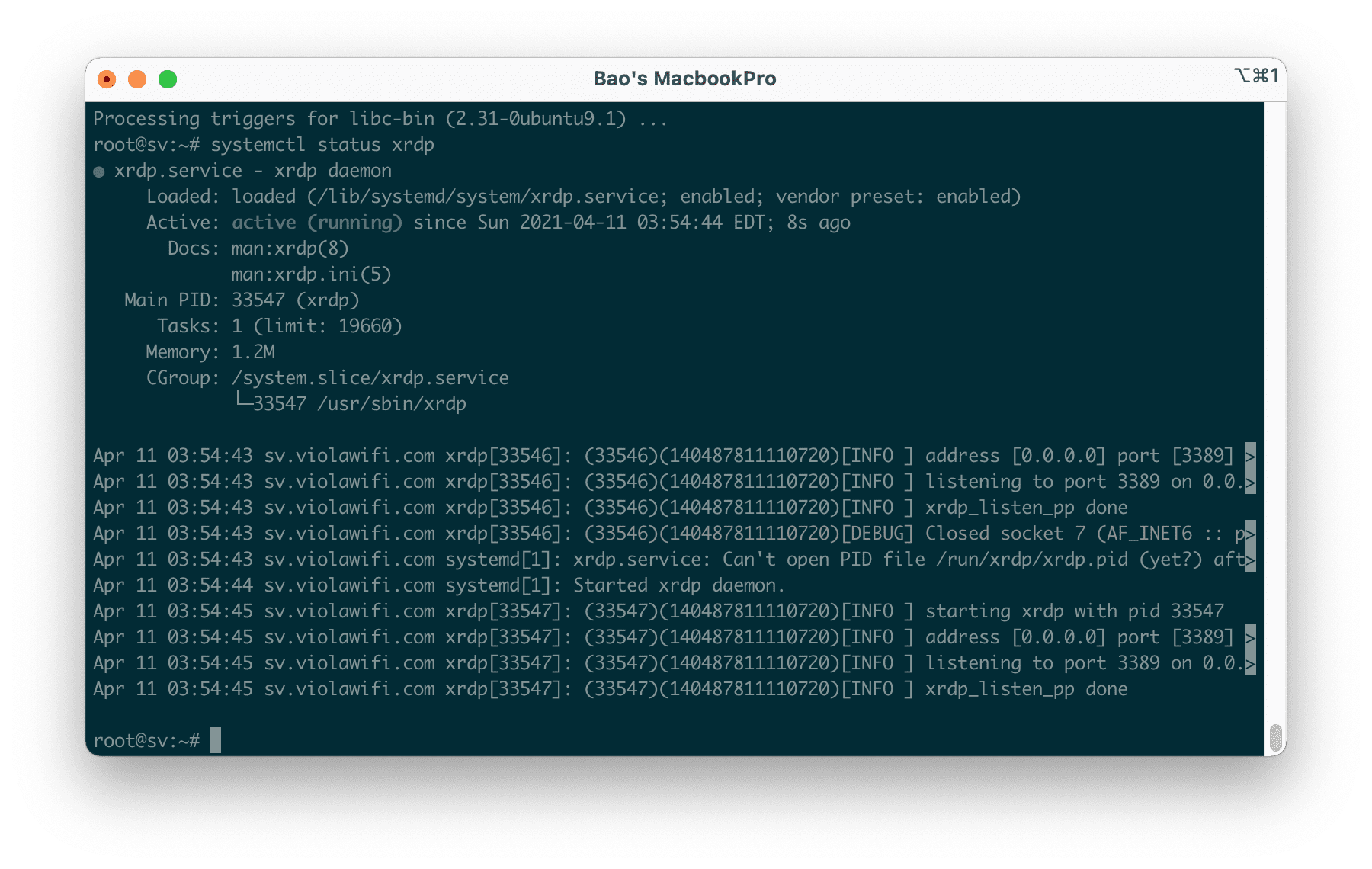
Task: Click the gray status dot before xrdp.service
Action: (x=99, y=172)
